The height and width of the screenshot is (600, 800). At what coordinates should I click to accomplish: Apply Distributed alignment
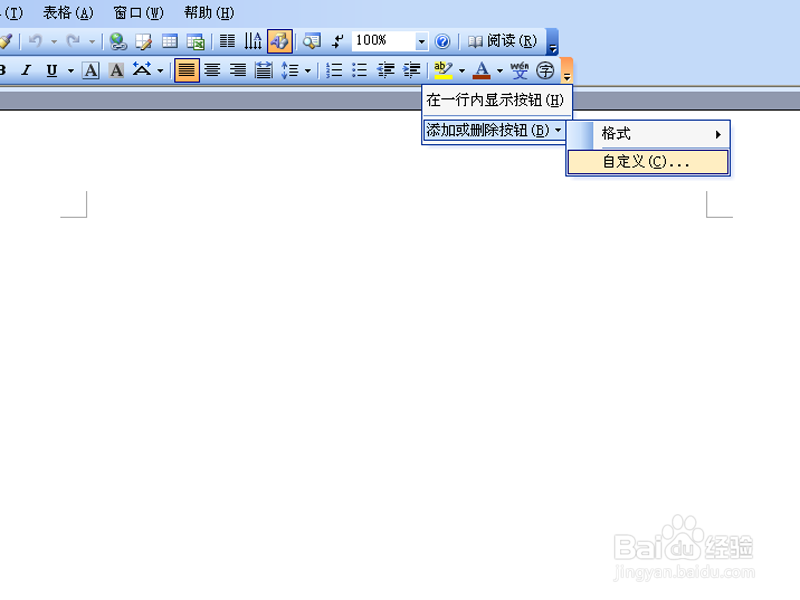[264, 70]
